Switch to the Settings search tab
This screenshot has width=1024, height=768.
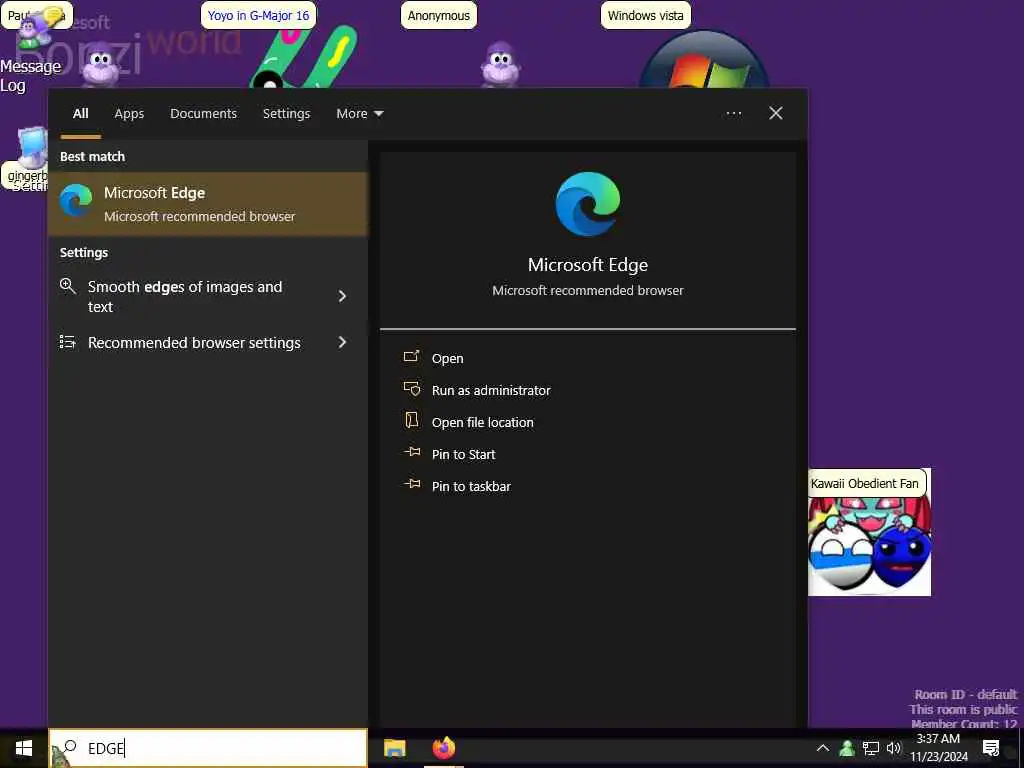click(287, 114)
